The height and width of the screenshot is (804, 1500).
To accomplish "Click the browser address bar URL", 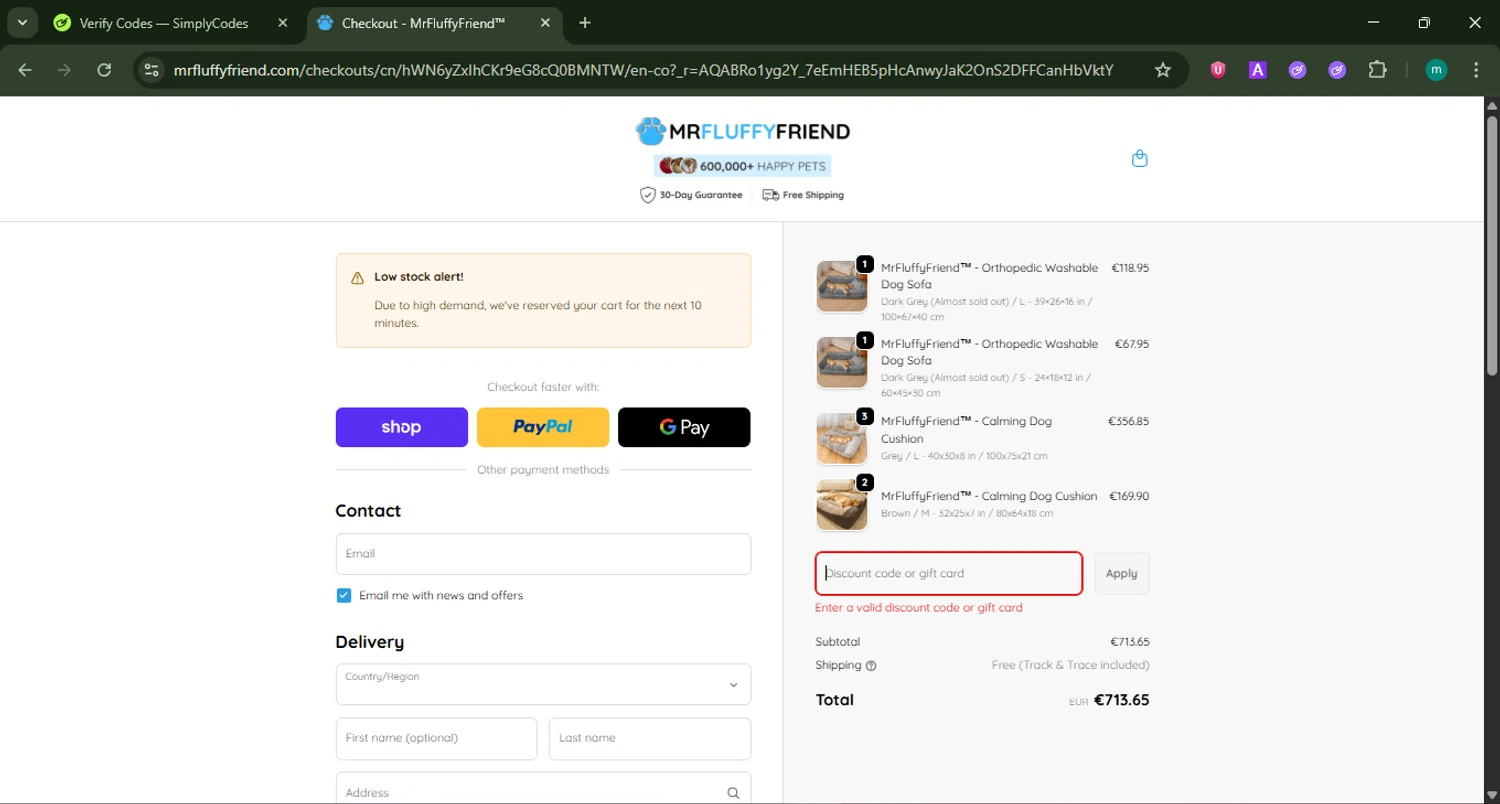I will coord(643,70).
